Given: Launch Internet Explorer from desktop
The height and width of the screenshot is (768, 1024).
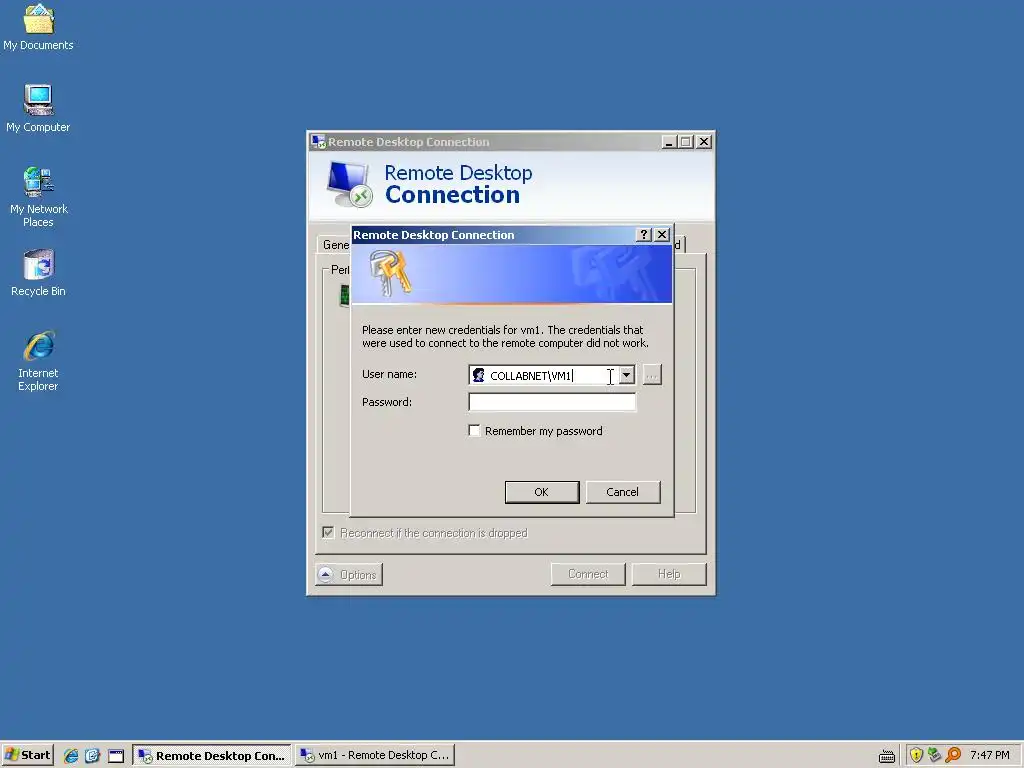Looking at the screenshot, I should coord(39,360).
